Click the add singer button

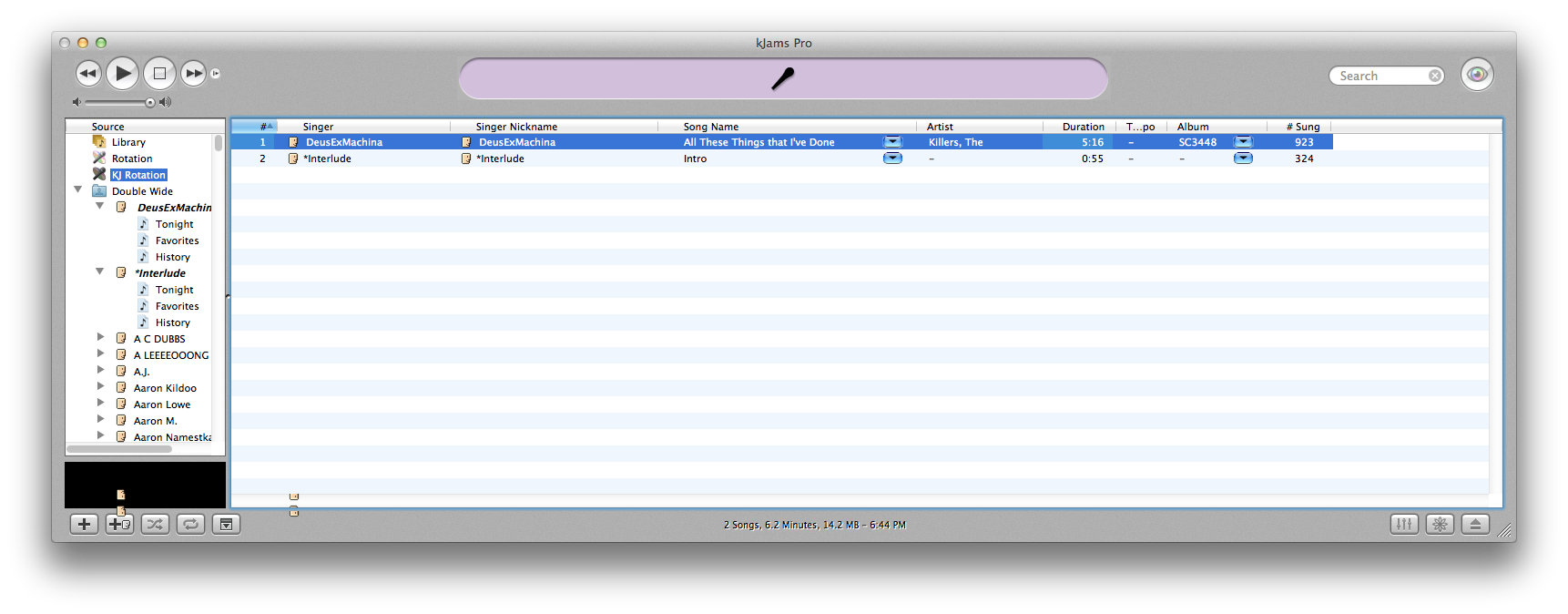[119, 524]
